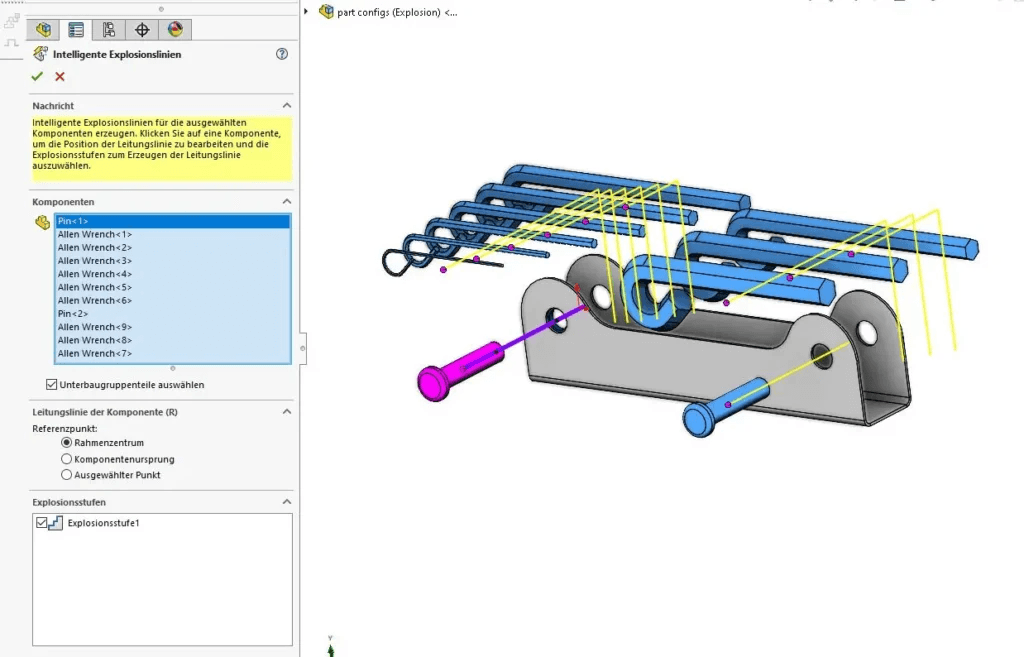Collapse the Komponenten section
The height and width of the screenshot is (657, 1024).
[x=287, y=201]
